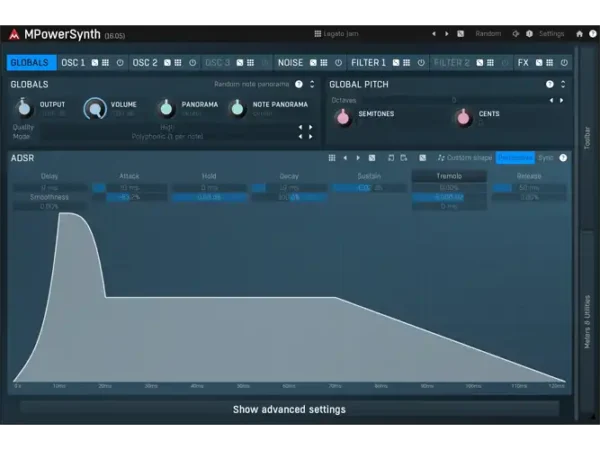Screen dimensions: 600x450
Task: Click the SEMITONES knob
Action: [343, 118]
